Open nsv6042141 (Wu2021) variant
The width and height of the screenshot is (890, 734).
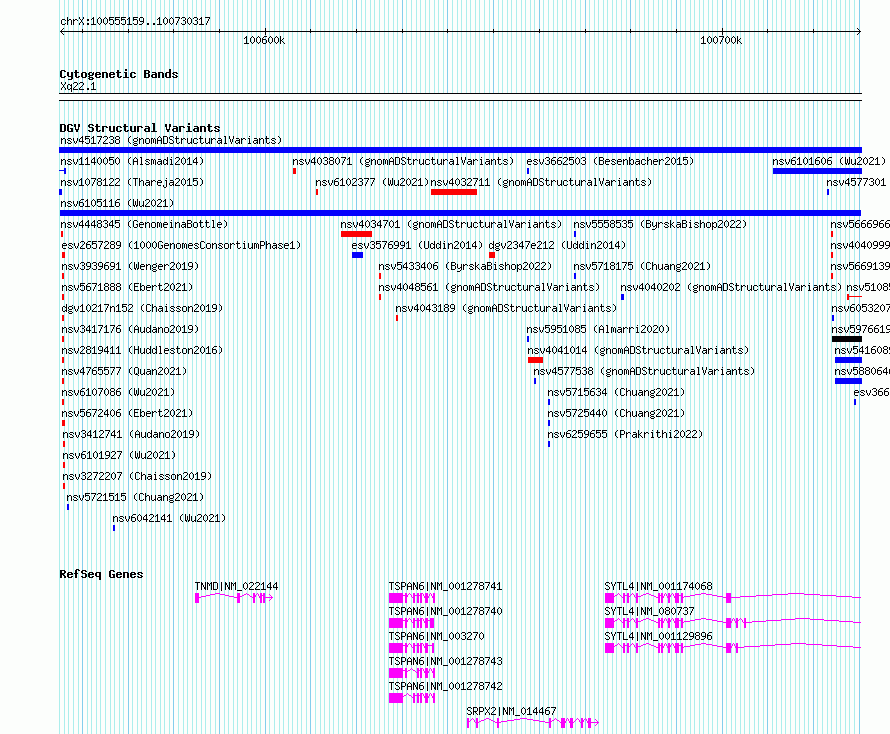169,518
